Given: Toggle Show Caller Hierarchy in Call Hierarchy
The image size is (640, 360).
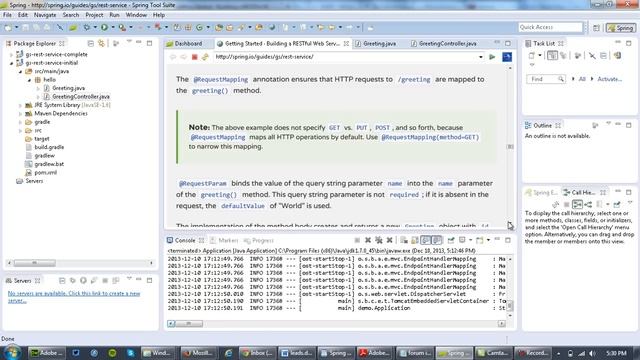Looking at the screenshot, I should click(577, 204).
